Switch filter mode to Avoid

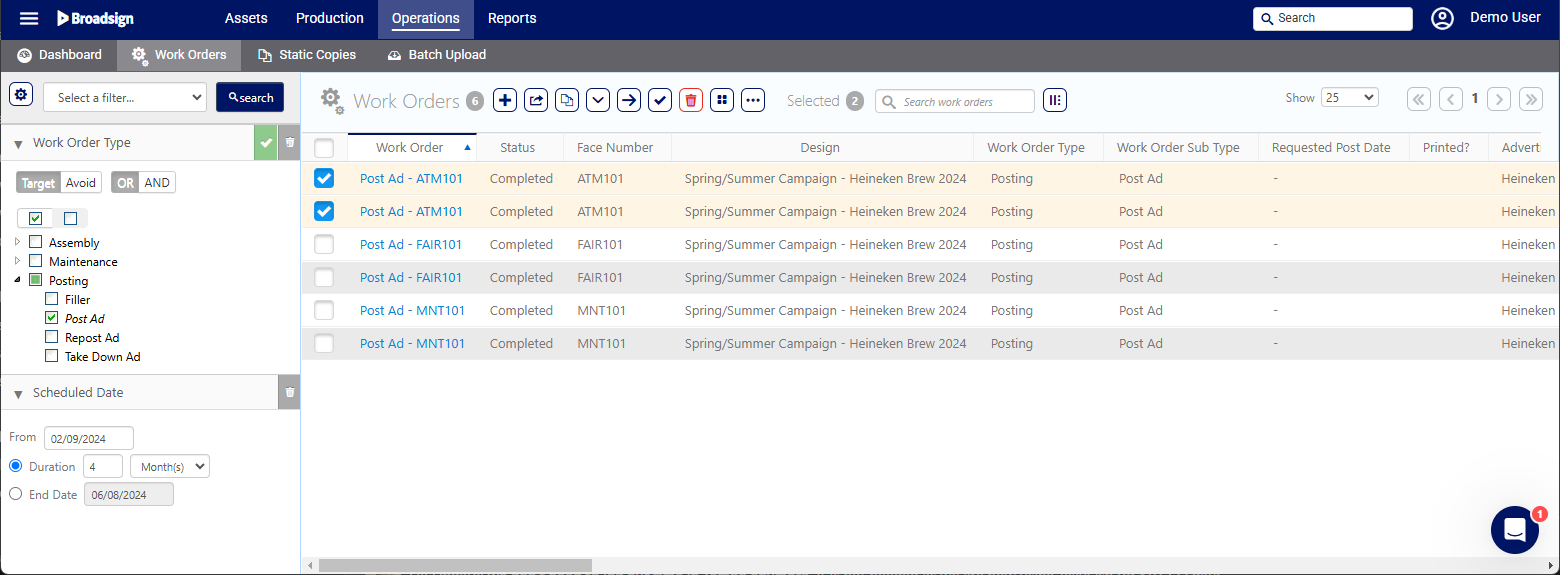point(81,183)
